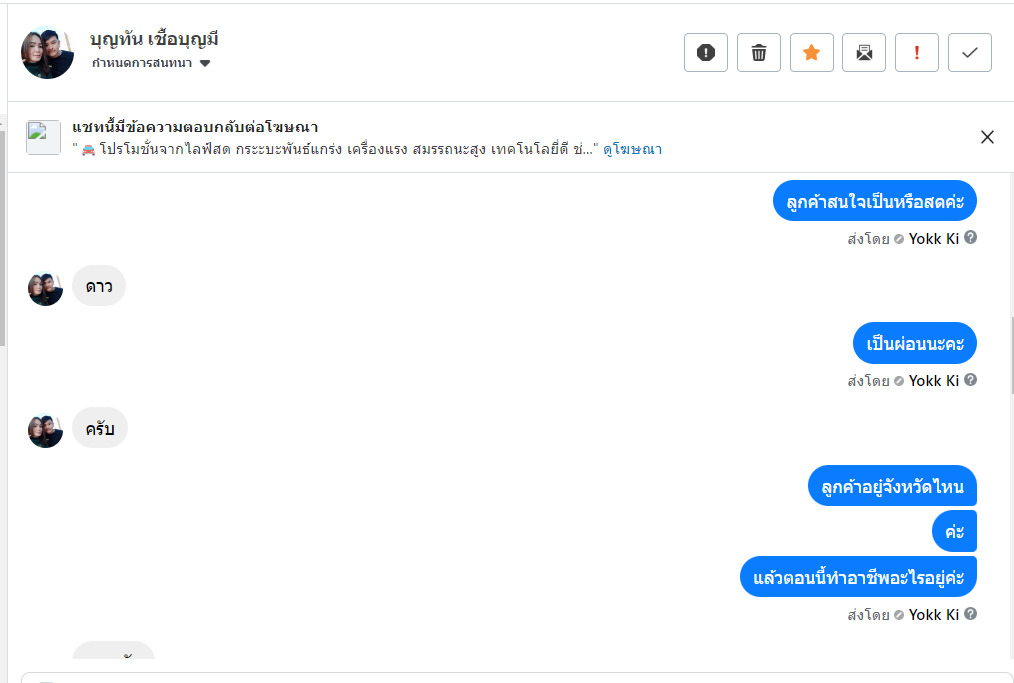
Task: Click the ad thumbnail in the banner
Action: (x=44, y=137)
